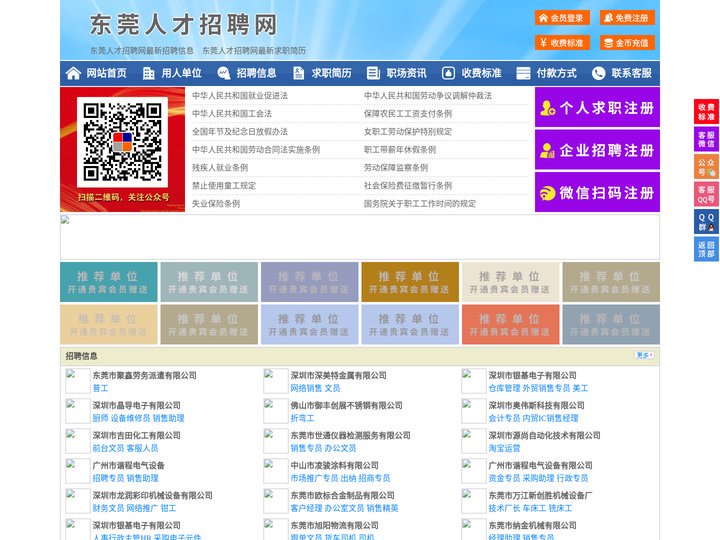
Task: Click the icon beside 收费标准 in navigation
Action: click(448, 73)
